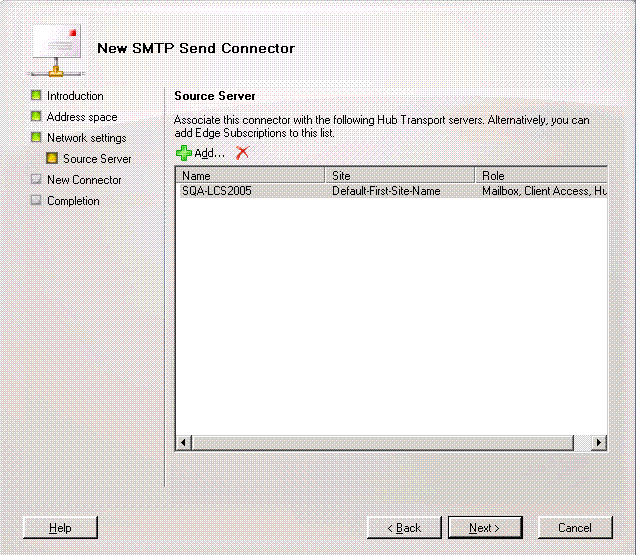Click the Mailbox, Client Access role cell
This screenshot has height=555, width=640.
[544, 191]
